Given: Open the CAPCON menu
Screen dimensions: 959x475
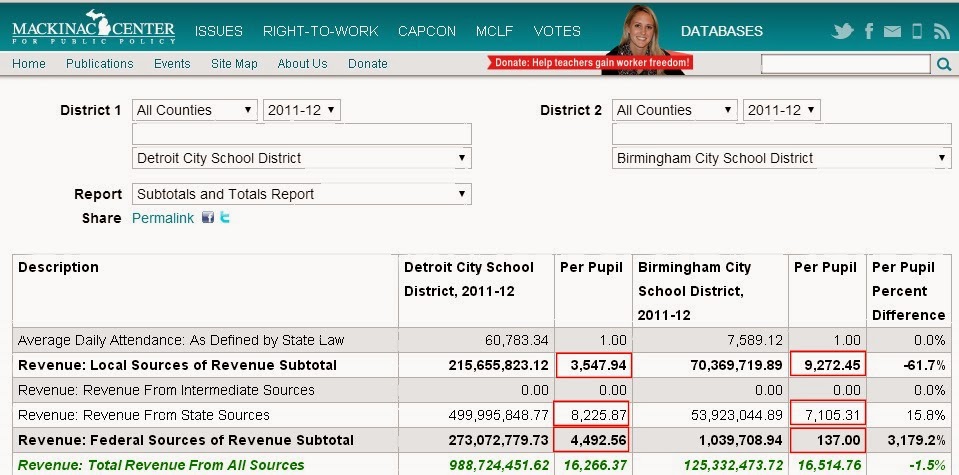Looking at the screenshot, I should pos(427,31).
